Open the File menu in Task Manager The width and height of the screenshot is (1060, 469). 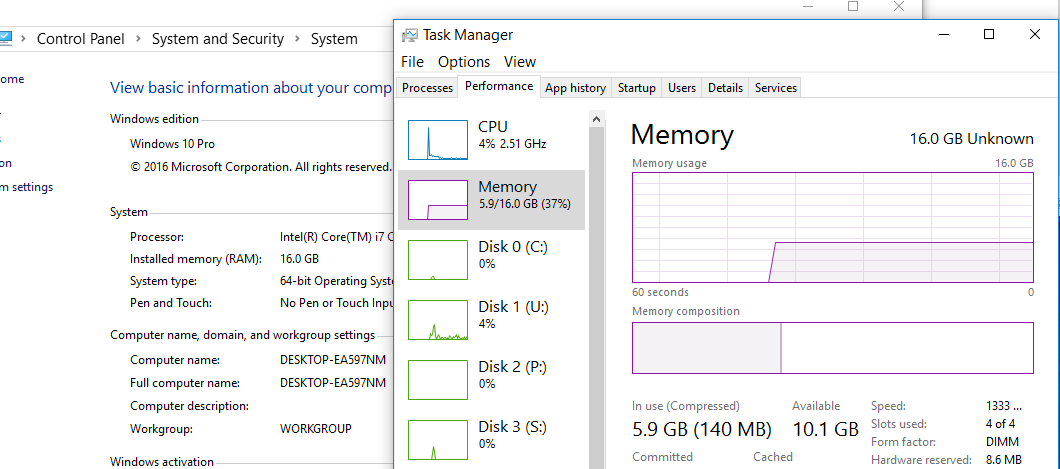(x=412, y=61)
